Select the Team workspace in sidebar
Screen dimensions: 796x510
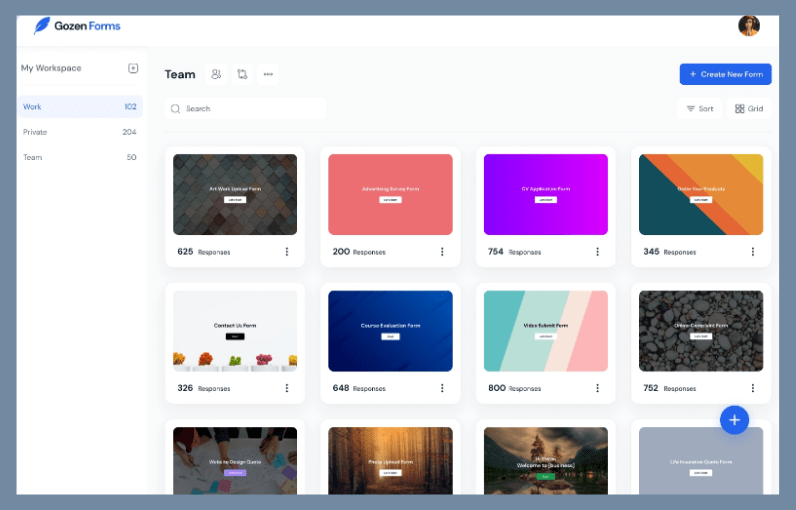tap(80, 157)
